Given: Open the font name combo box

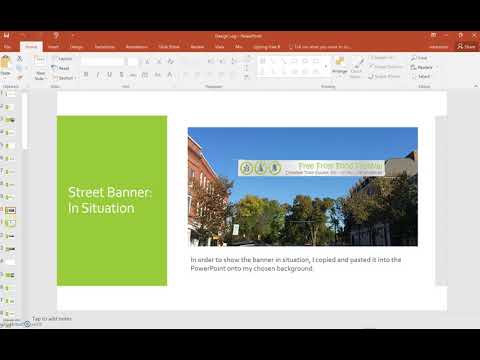Looking at the screenshot, I should pyautogui.click(x=103, y=61).
